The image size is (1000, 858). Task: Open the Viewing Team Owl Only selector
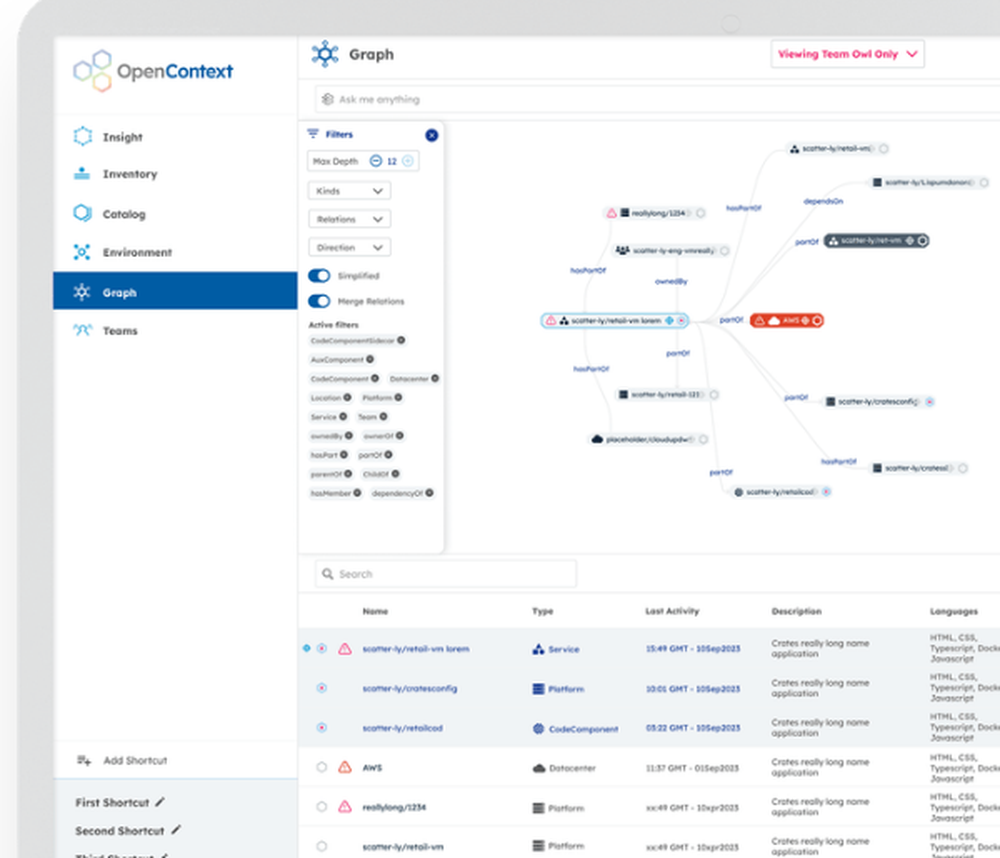pos(846,54)
